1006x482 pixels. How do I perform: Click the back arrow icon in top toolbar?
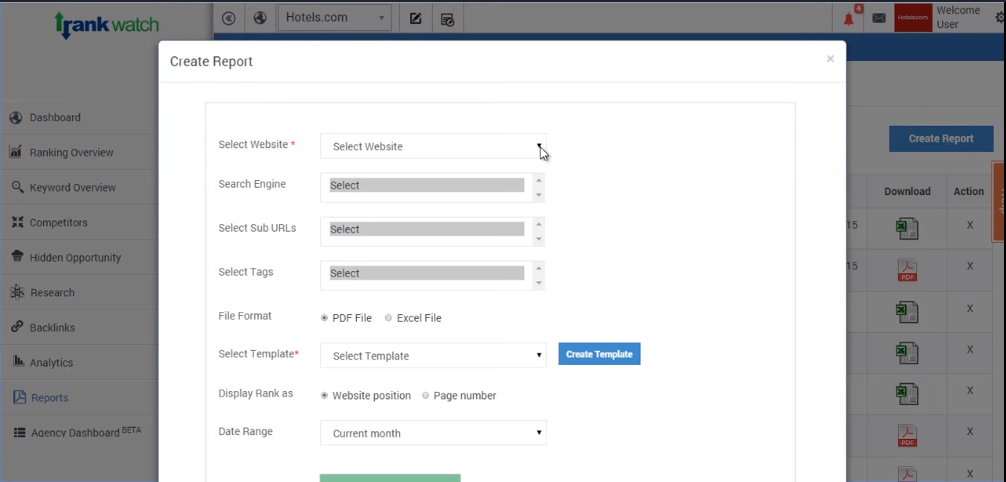pyautogui.click(x=229, y=18)
